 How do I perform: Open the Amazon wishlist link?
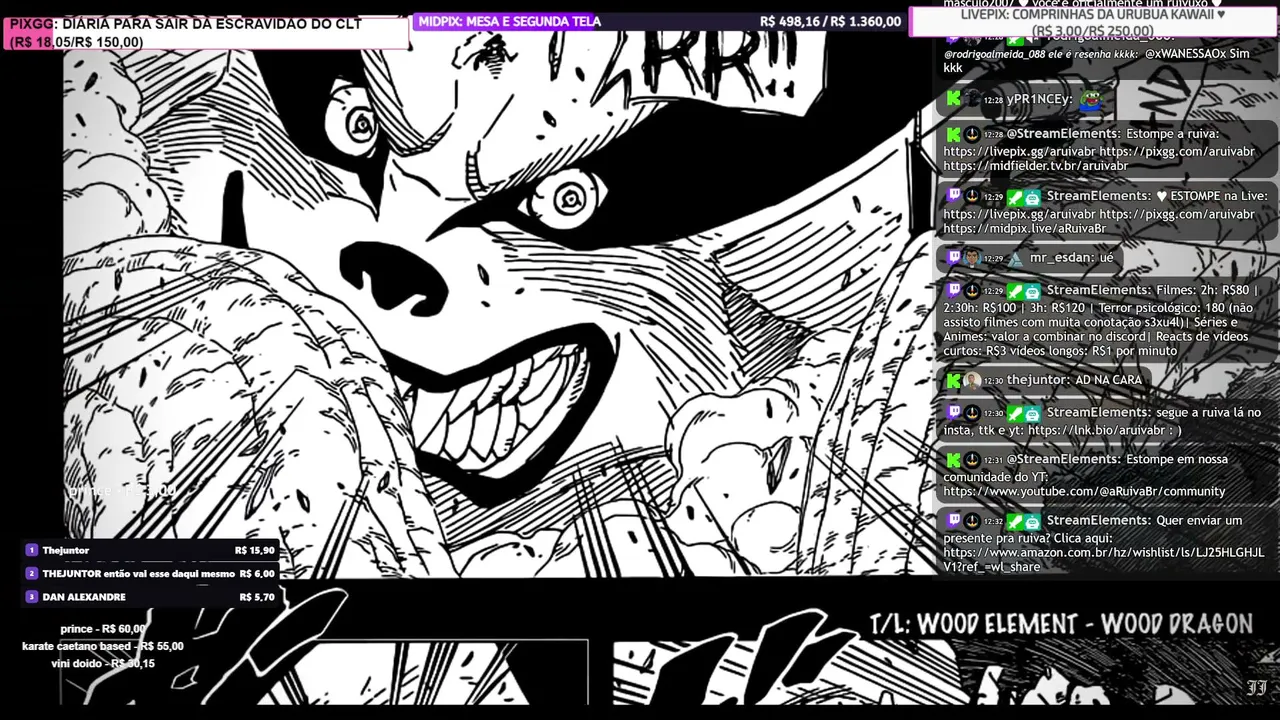pyautogui.click(x=1104, y=559)
